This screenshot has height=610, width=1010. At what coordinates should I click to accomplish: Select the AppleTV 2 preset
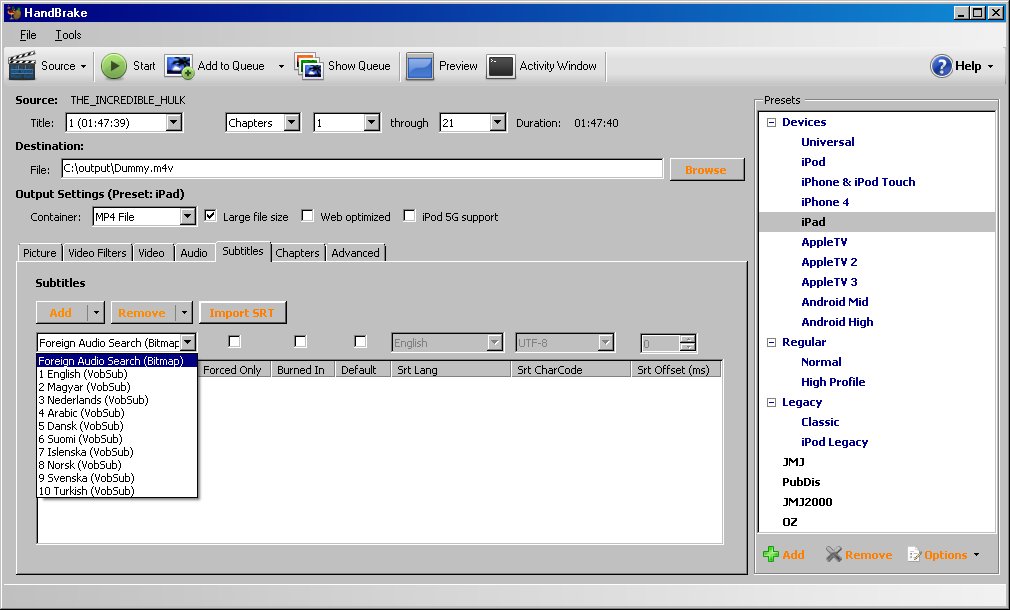click(829, 262)
